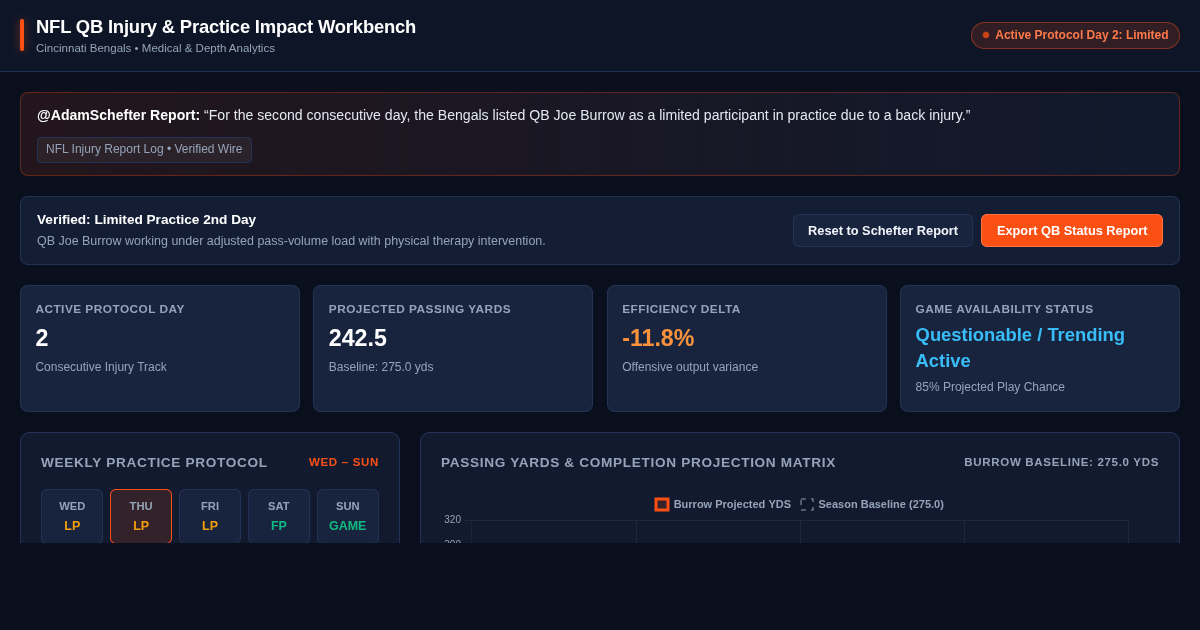Open the SAT full practice day
Image resolution: width=1200 pixels, height=630 pixels.
279,516
